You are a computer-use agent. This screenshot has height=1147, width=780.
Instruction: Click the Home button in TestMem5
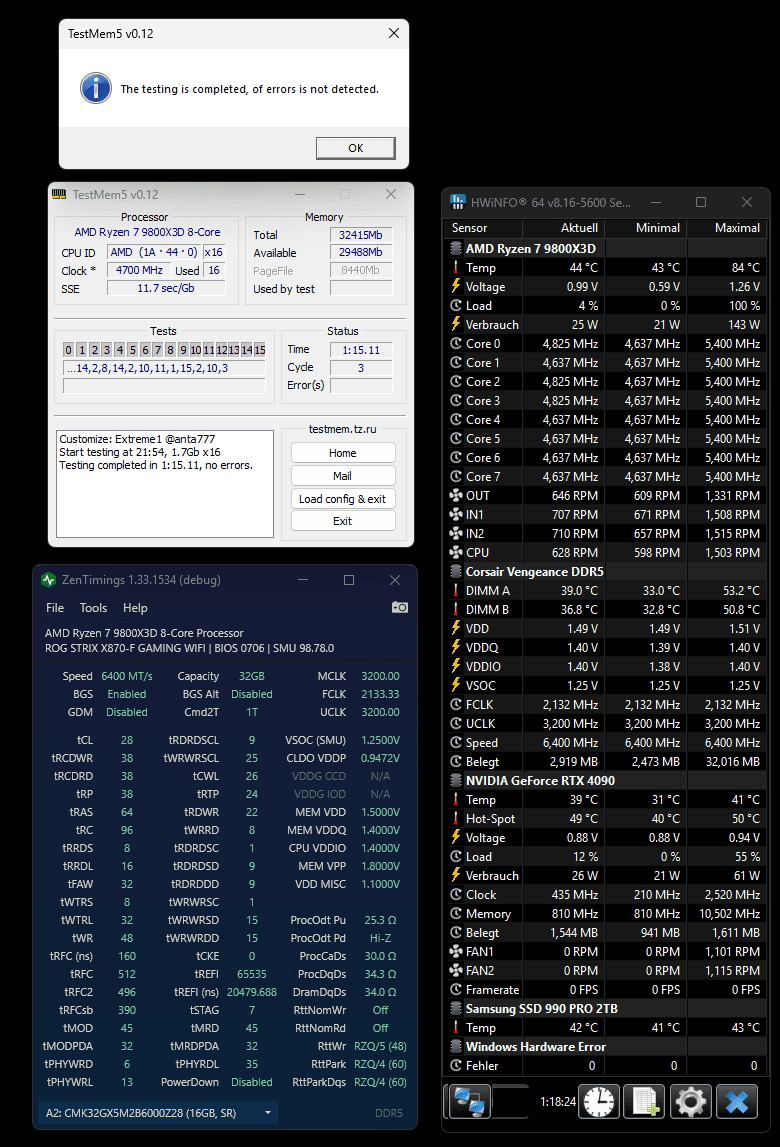pos(342,453)
